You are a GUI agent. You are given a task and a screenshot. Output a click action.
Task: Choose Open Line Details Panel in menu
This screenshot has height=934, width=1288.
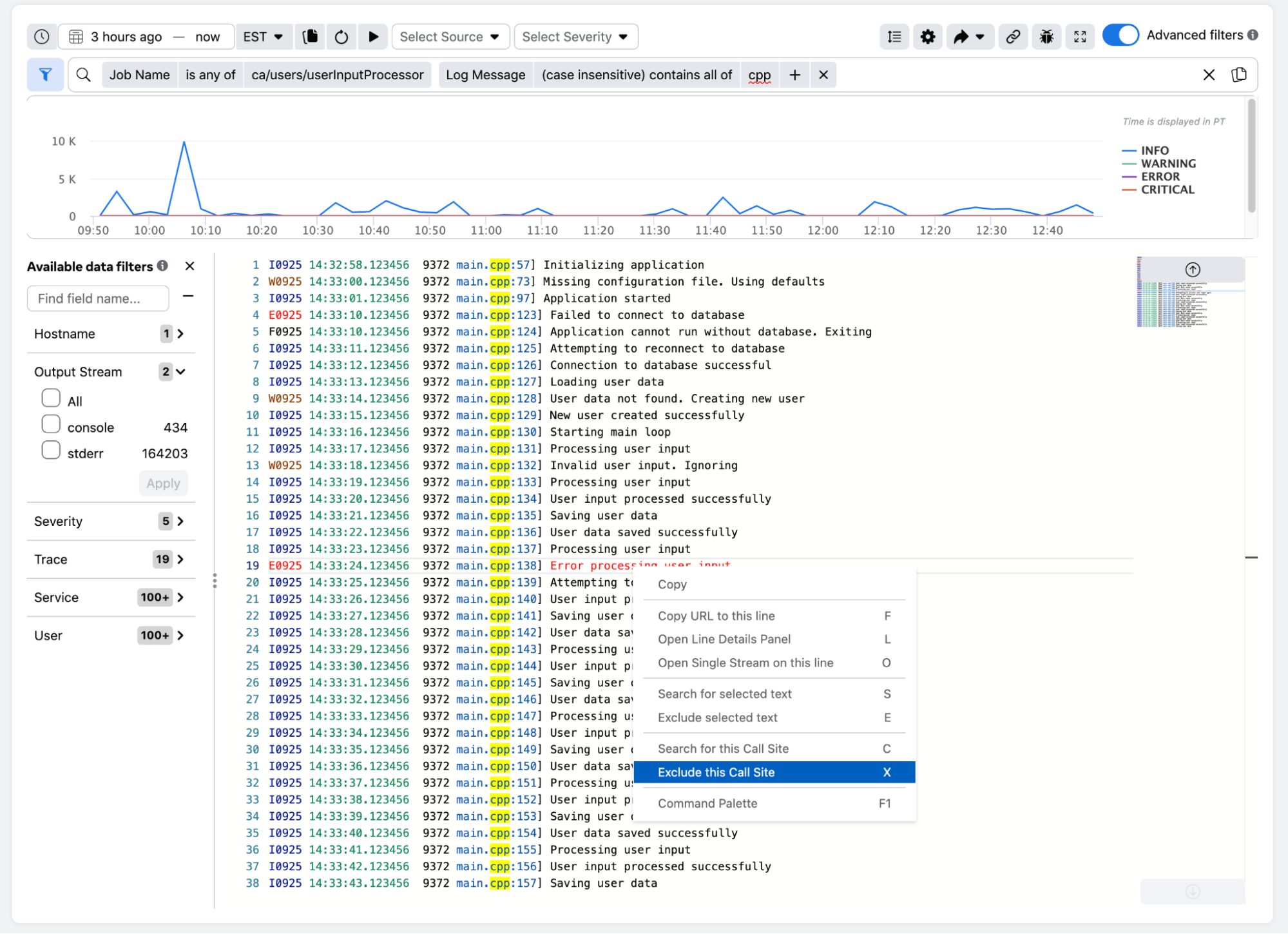coord(724,639)
